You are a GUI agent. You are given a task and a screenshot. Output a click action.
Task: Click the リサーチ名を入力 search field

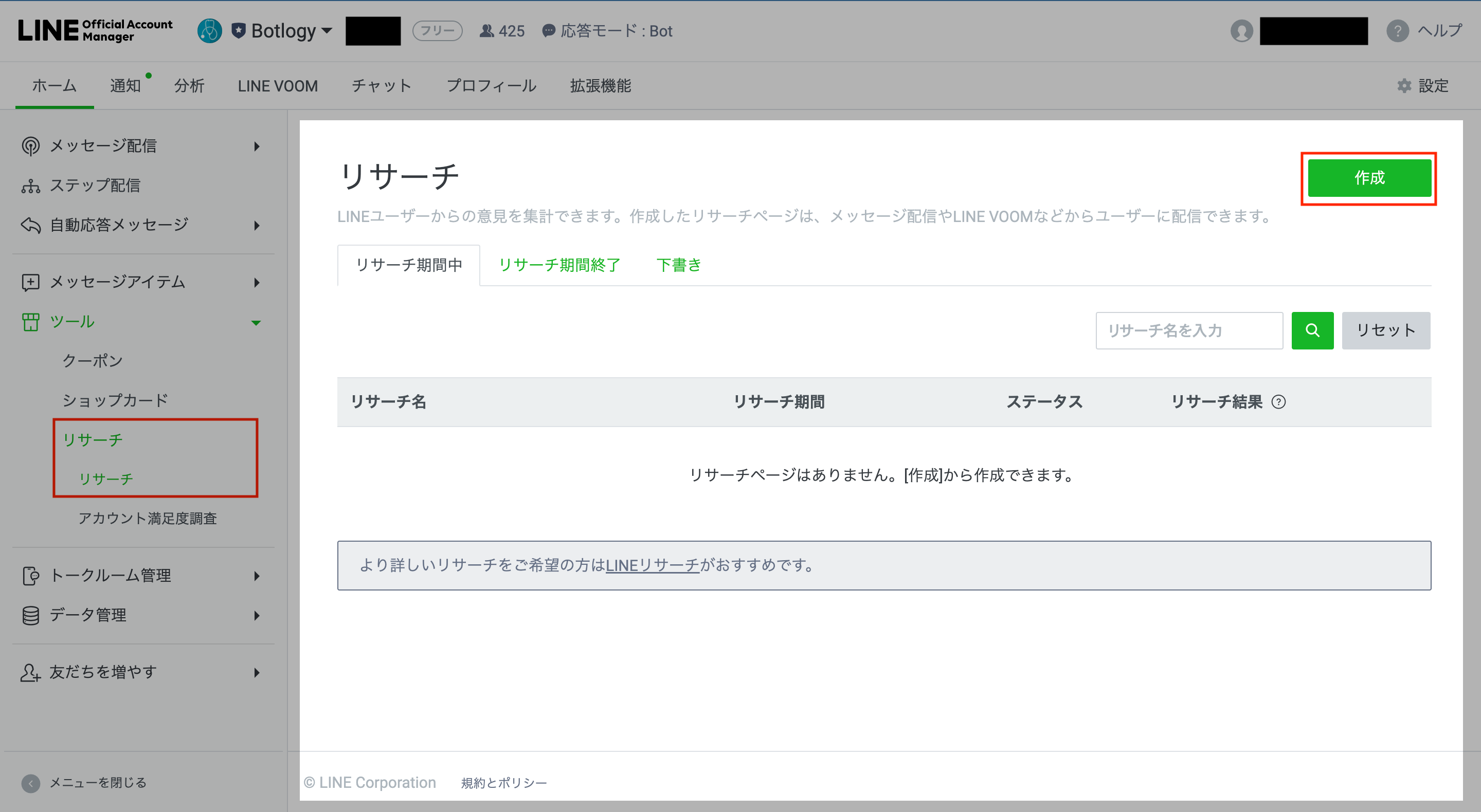[x=1188, y=330]
